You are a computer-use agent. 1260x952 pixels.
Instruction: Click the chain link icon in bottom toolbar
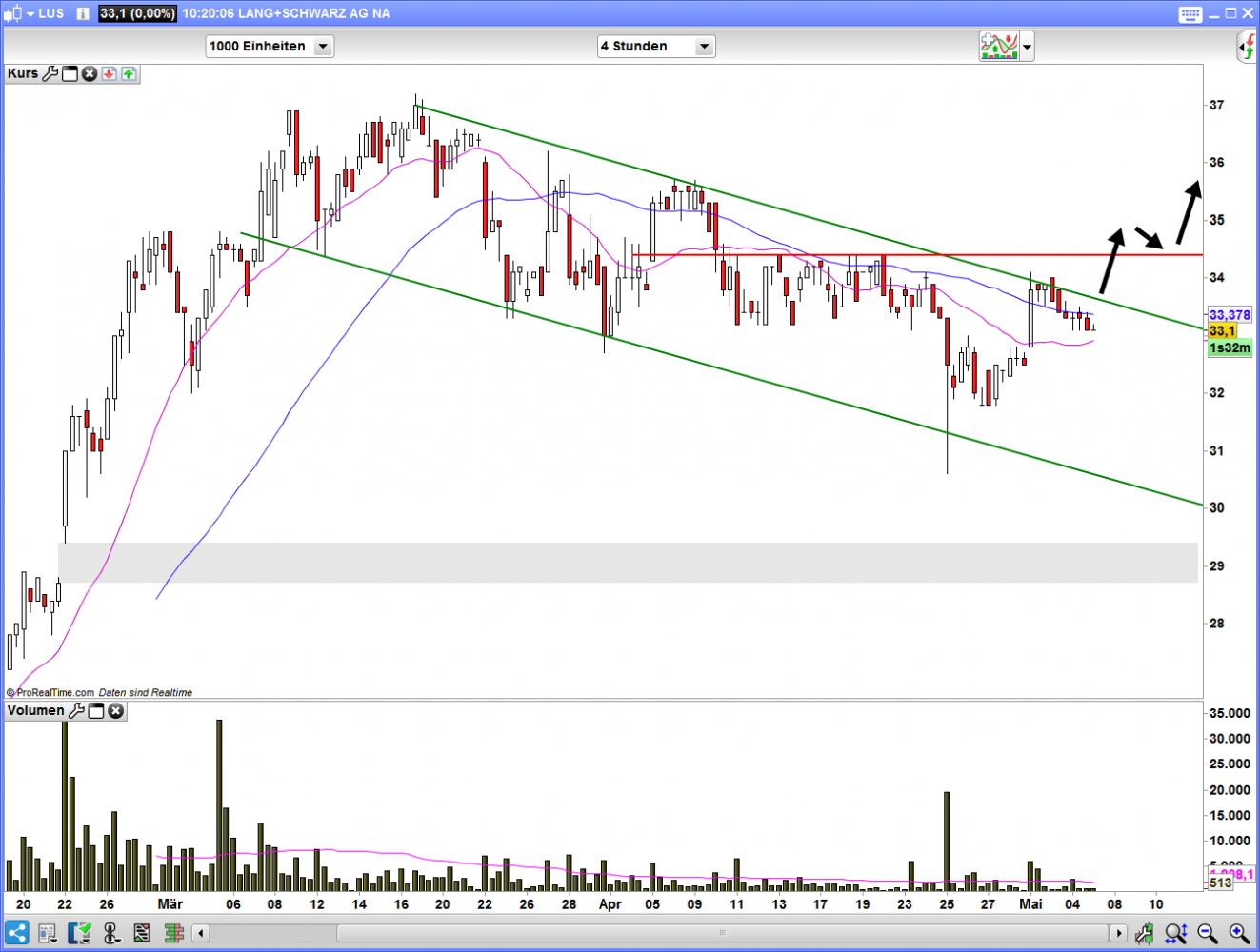111,933
